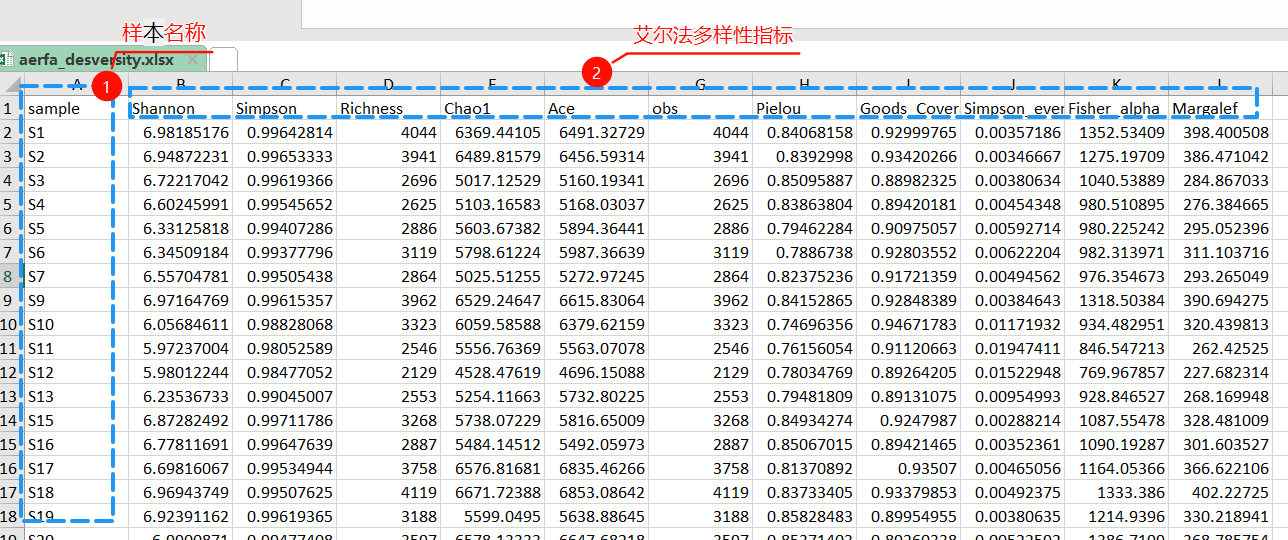This screenshot has height=540, width=1288.
Task: Click Simpson_even value 0.00357186
Action: tap(1012, 132)
